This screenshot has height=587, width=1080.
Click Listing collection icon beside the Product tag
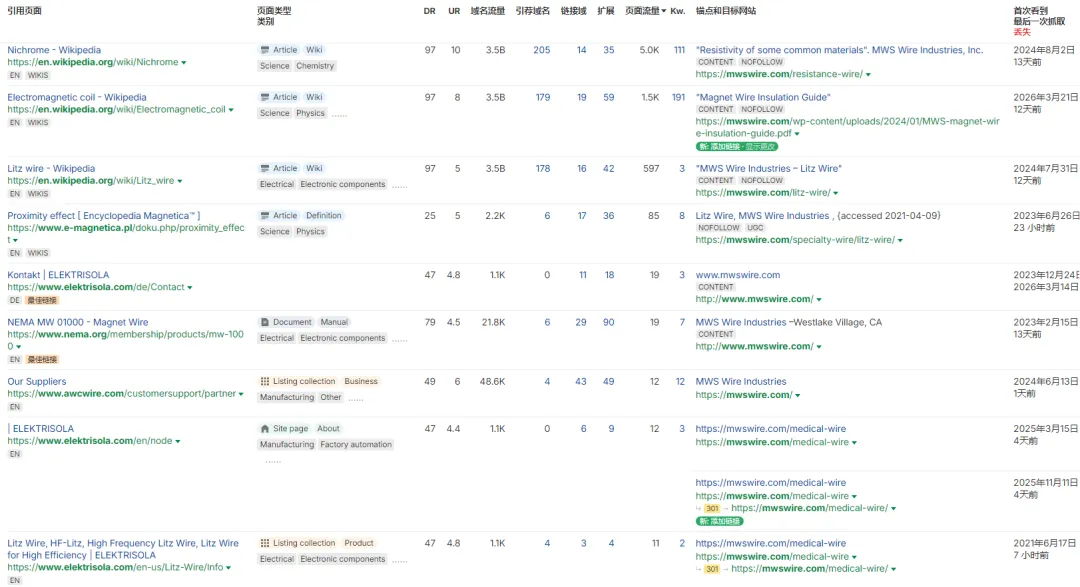tap(264, 544)
